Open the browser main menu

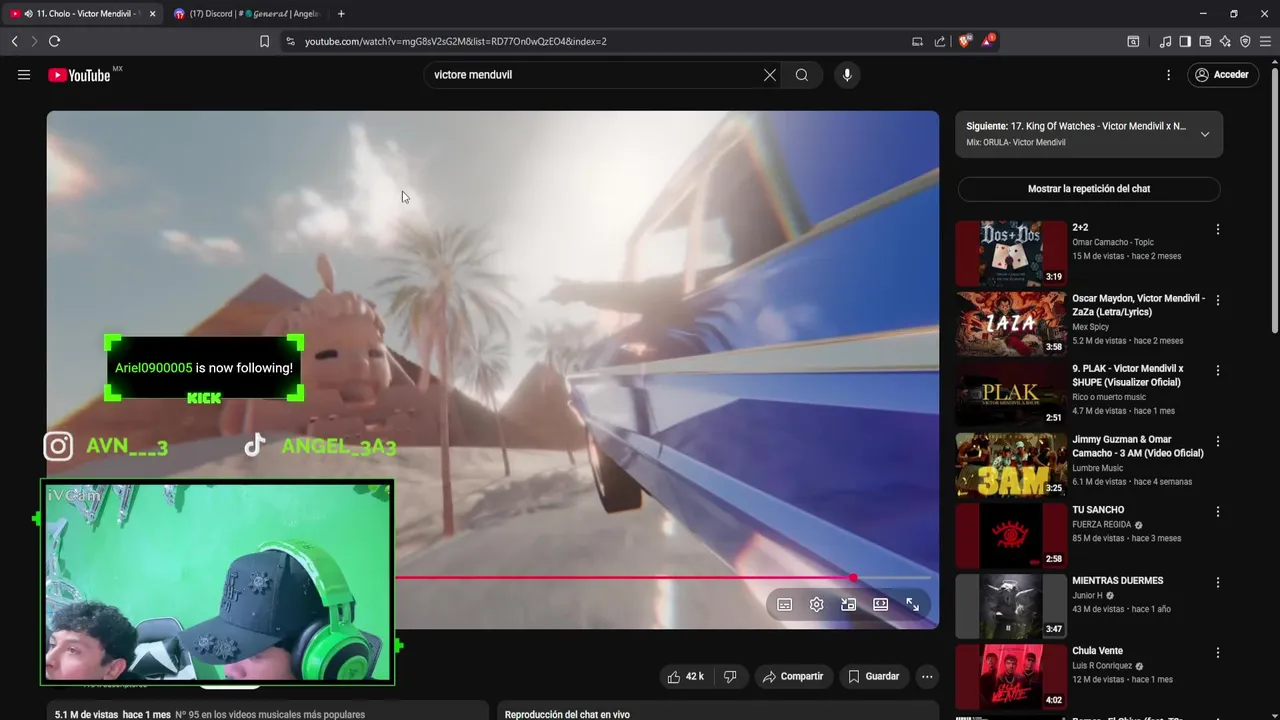tap(1265, 41)
